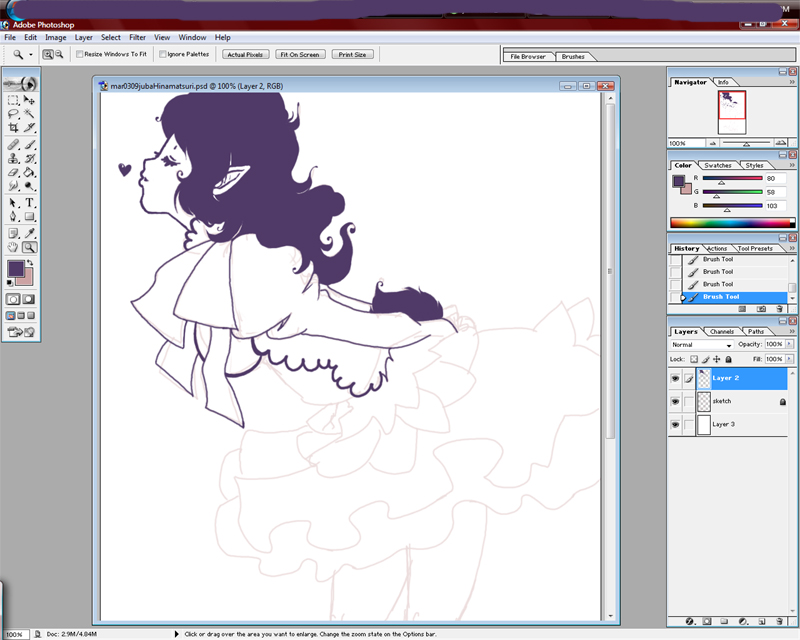This screenshot has height=640, width=800.
Task: Click the trash icon in Layers panel
Action: tap(779, 621)
